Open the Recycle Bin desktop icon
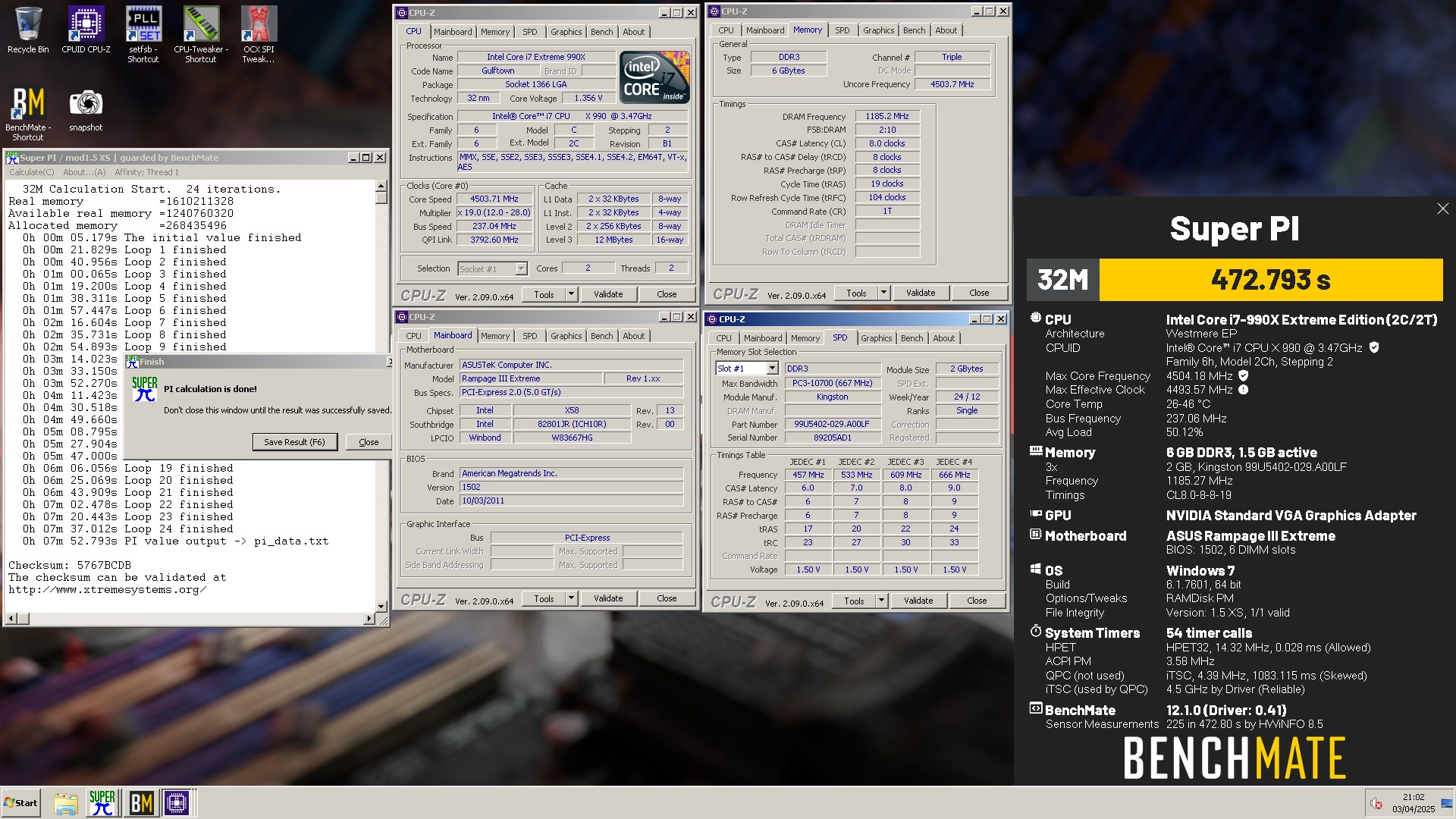Viewport: 1456px width, 819px height. (x=28, y=30)
